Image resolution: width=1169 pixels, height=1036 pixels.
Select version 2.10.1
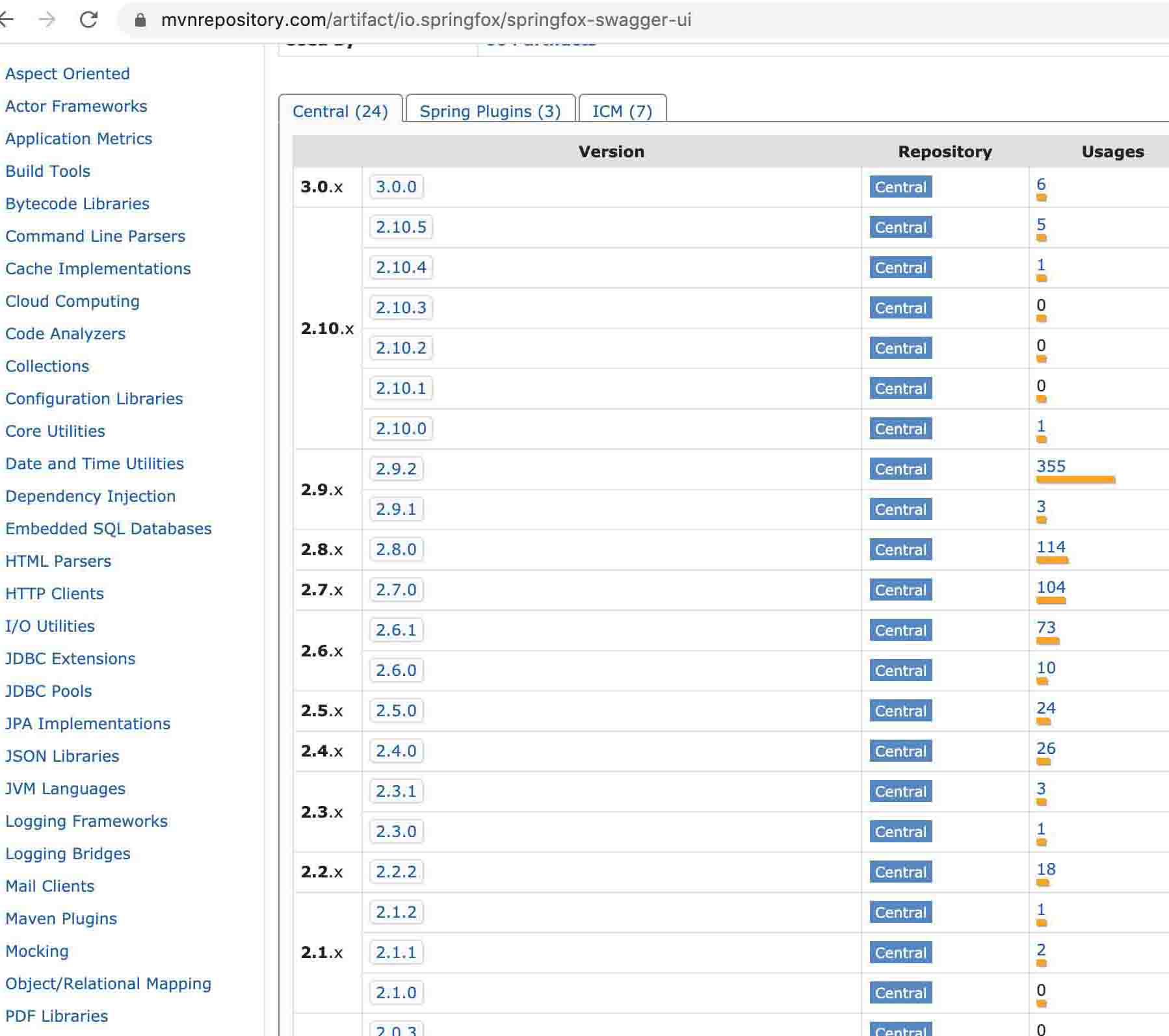tap(401, 388)
